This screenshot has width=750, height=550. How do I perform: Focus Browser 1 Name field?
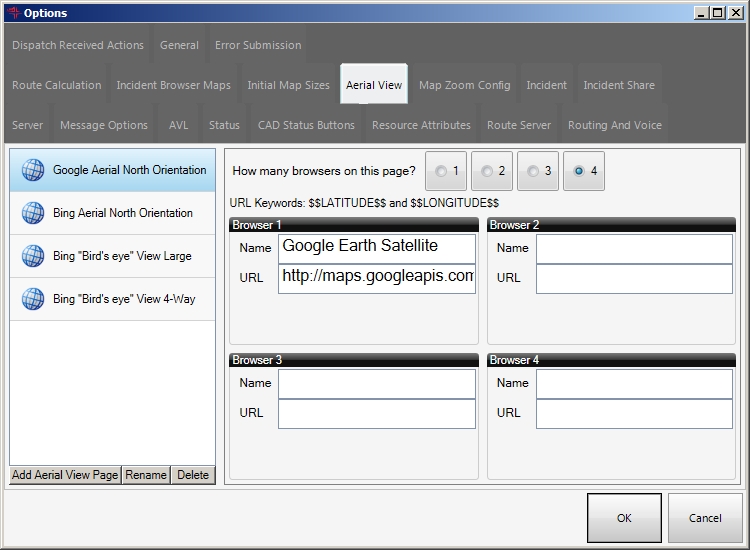point(377,248)
